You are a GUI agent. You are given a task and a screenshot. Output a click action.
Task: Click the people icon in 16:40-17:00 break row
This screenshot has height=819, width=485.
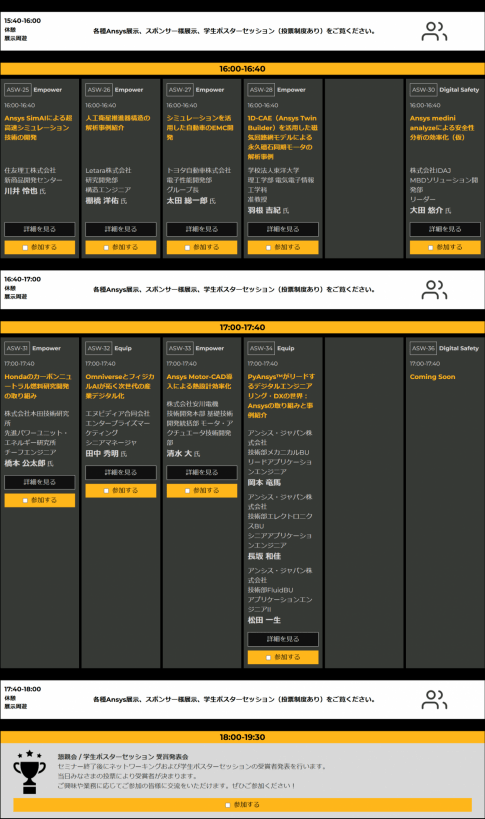point(434,290)
